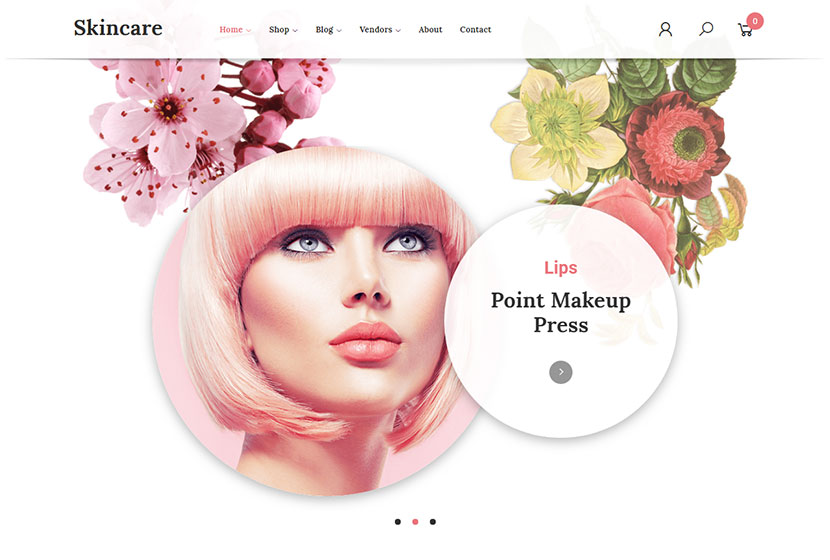Go to the Contact page
The image size is (830, 560).
point(475,30)
